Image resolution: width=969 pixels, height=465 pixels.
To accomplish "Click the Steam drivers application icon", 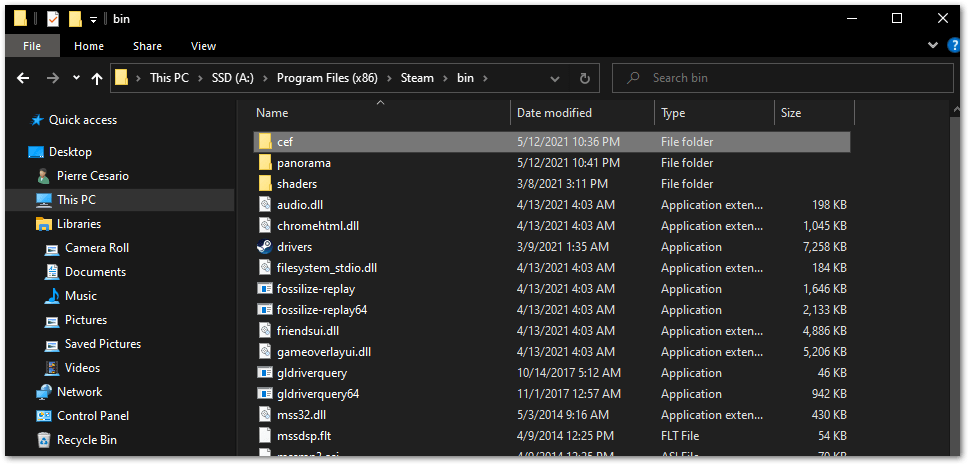I will pyautogui.click(x=264, y=247).
